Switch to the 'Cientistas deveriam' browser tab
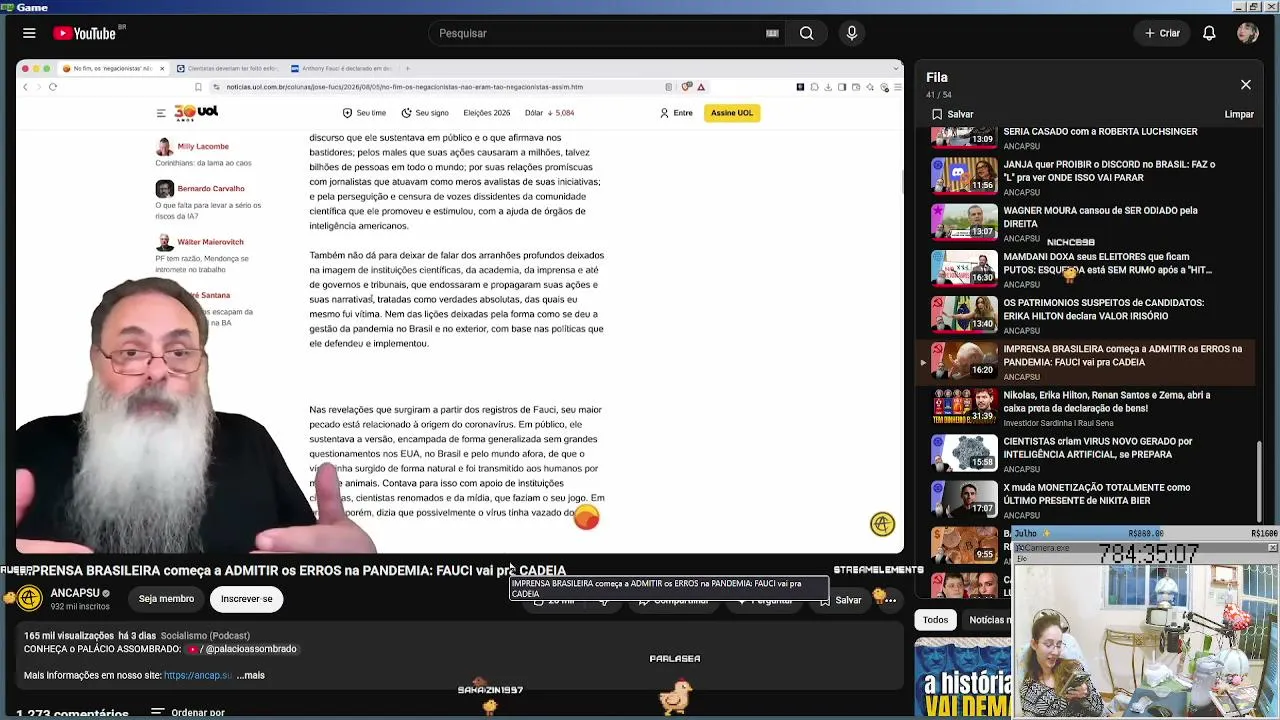This screenshot has width=1280, height=720. coord(227,69)
